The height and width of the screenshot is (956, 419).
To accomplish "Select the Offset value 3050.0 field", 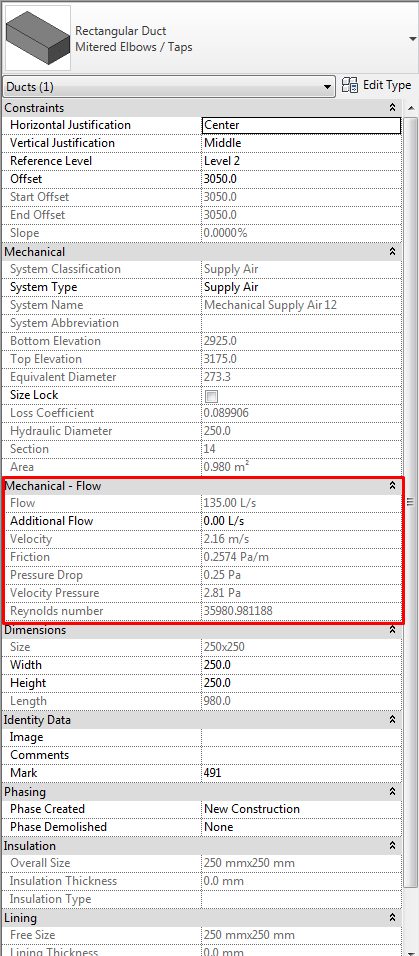I will coord(301,179).
